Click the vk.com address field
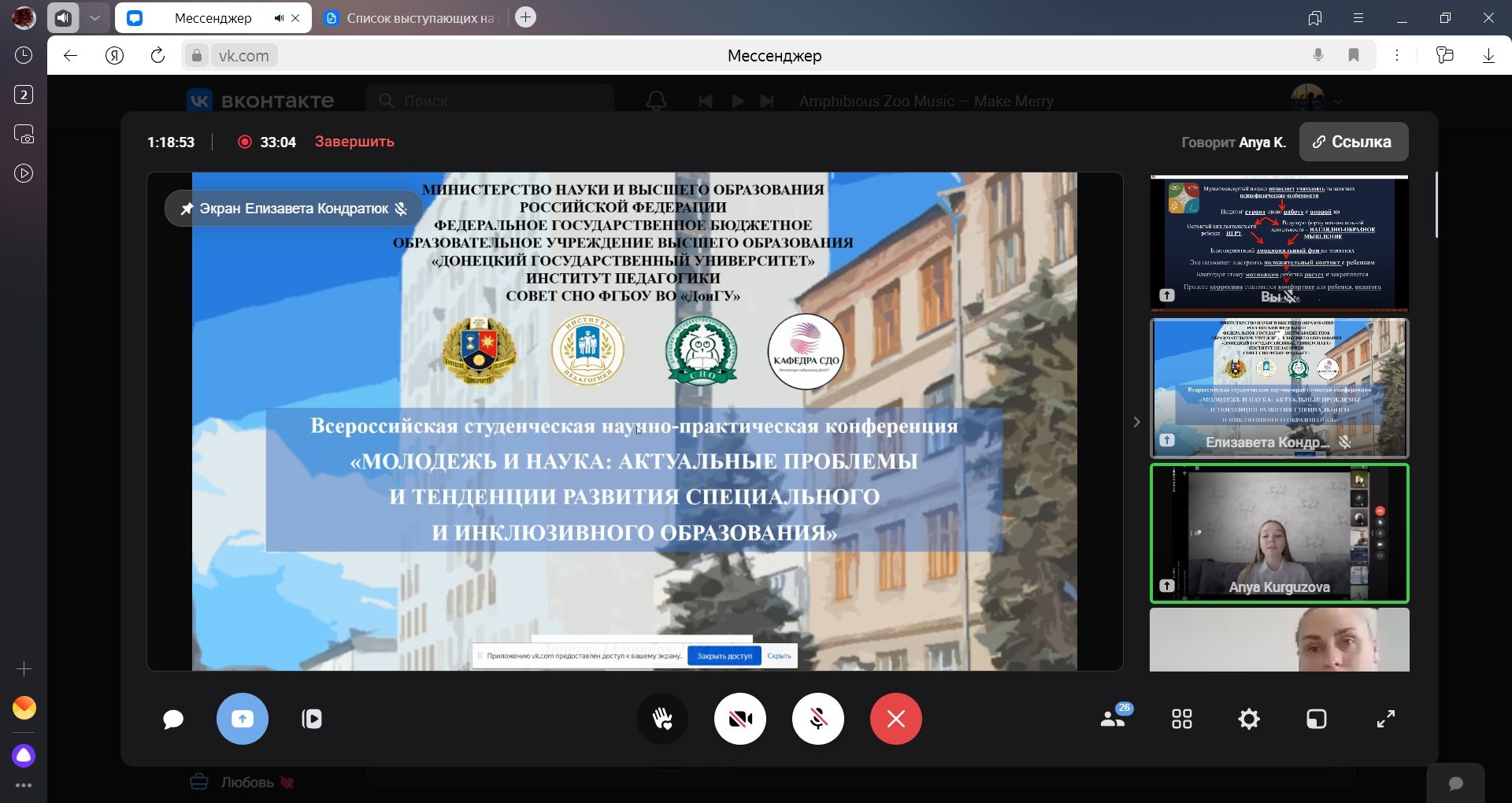The width and height of the screenshot is (1512, 803). 244,56
